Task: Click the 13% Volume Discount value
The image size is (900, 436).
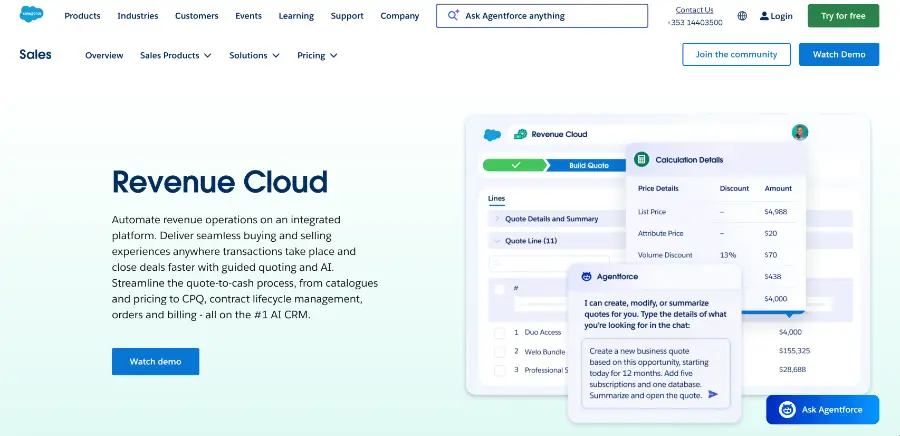Action: [x=728, y=255]
